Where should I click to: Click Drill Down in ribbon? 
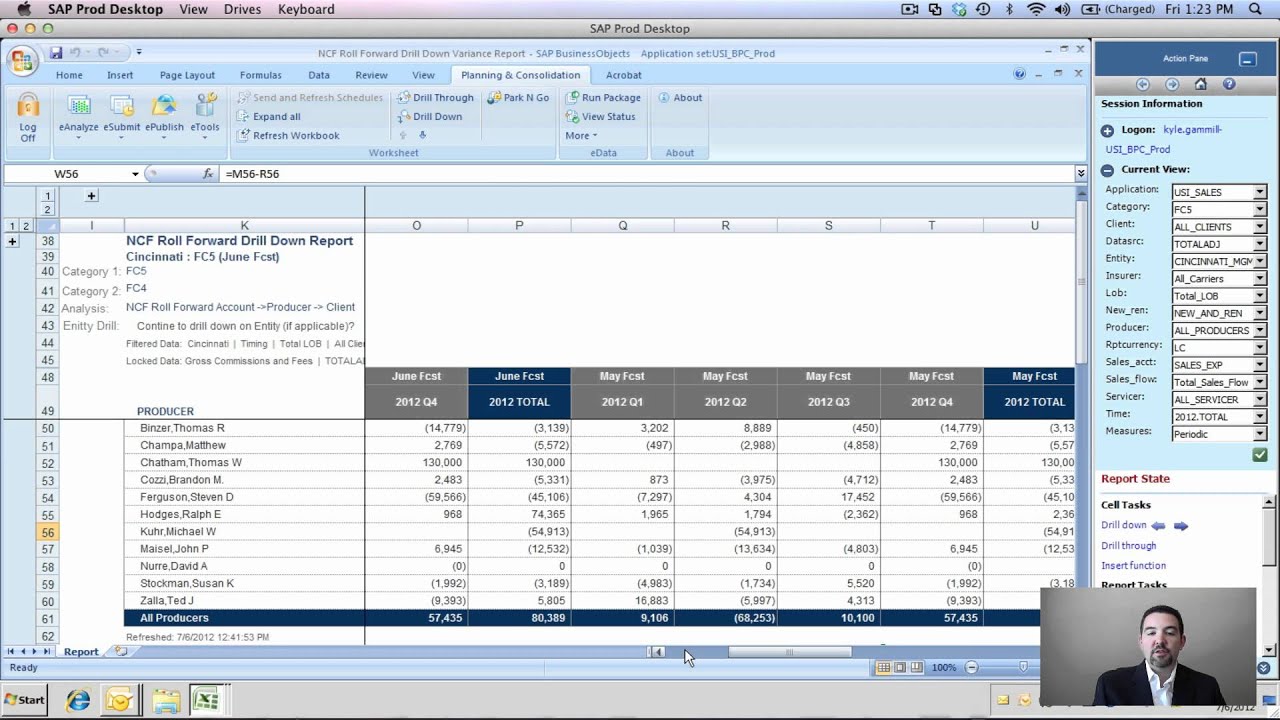coord(430,116)
